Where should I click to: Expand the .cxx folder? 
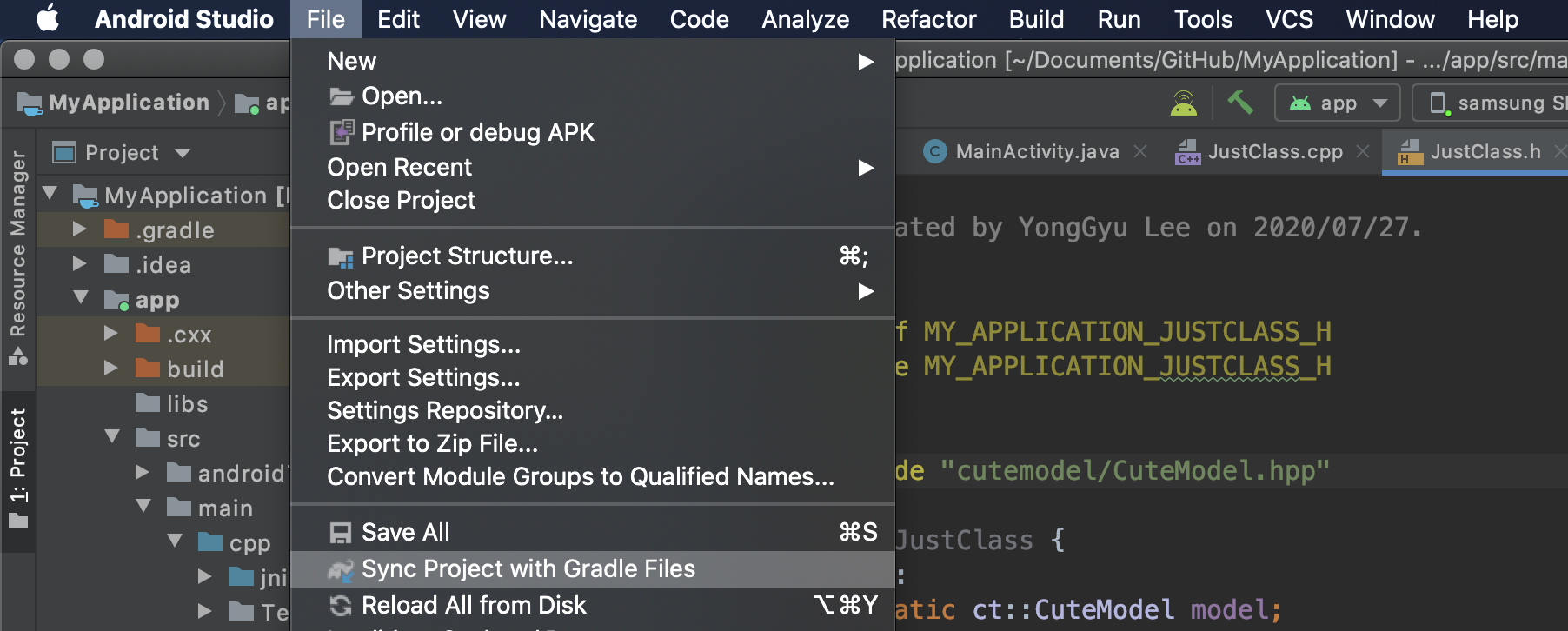pyautogui.click(x=111, y=333)
